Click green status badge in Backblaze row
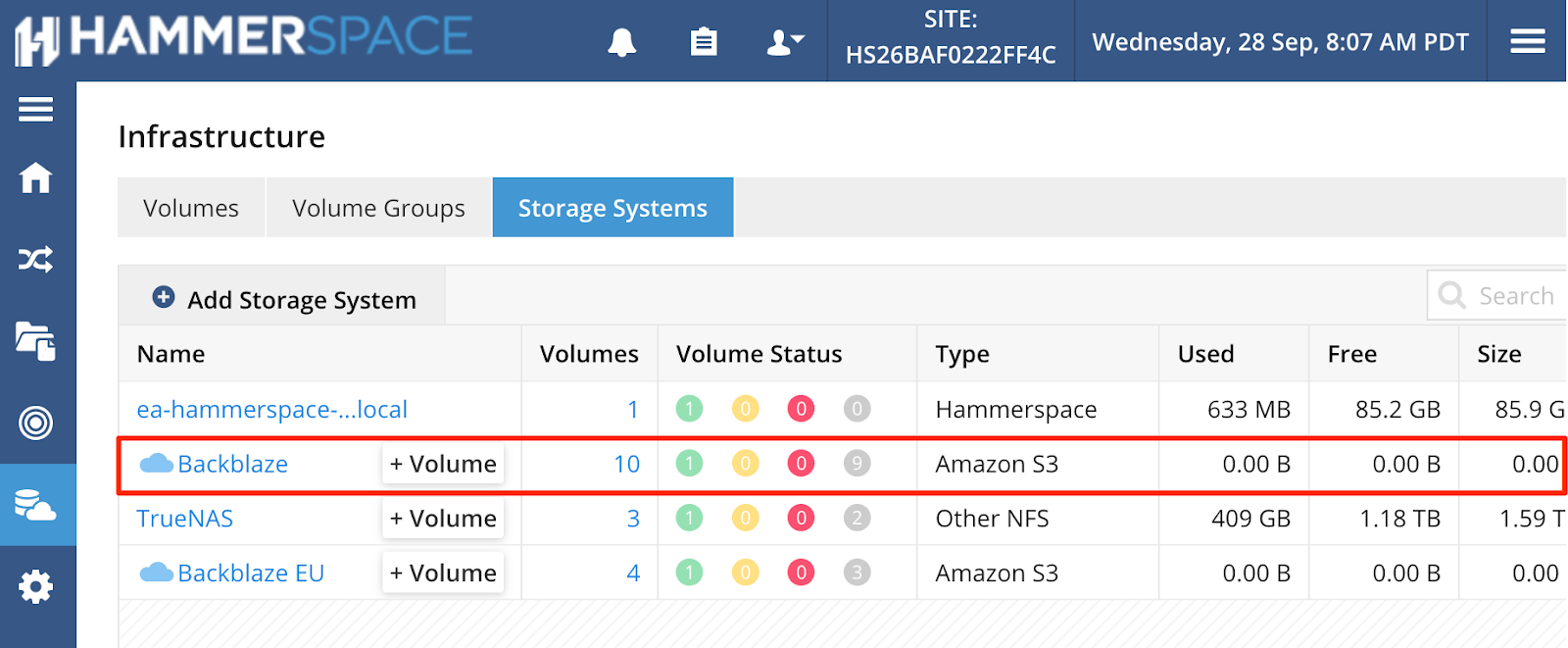Viewport: 1568px width, 648px height. (689, 463)
